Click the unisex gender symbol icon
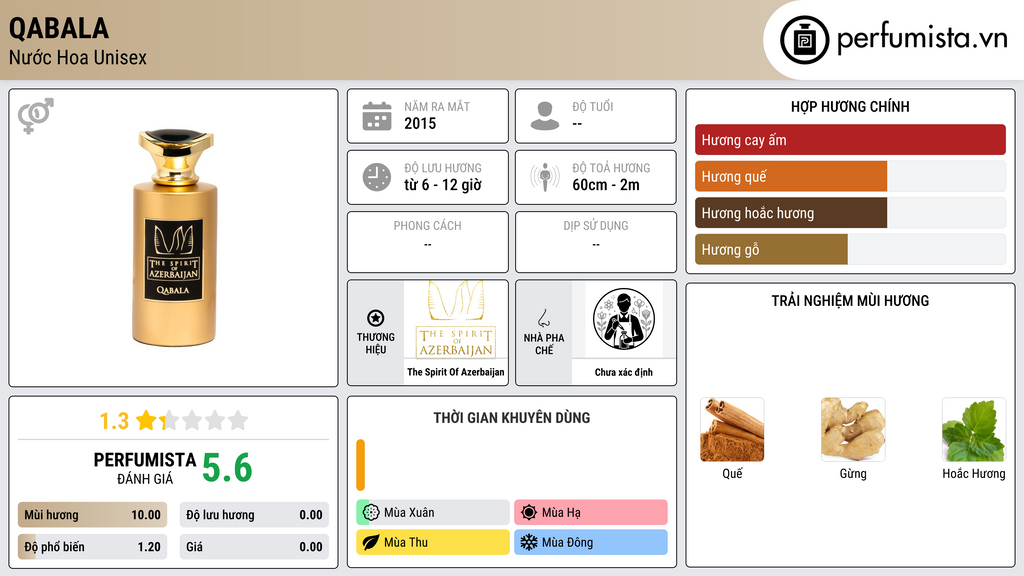The height and width of the screenshot is (576, 1024). [x=35, y=115]
